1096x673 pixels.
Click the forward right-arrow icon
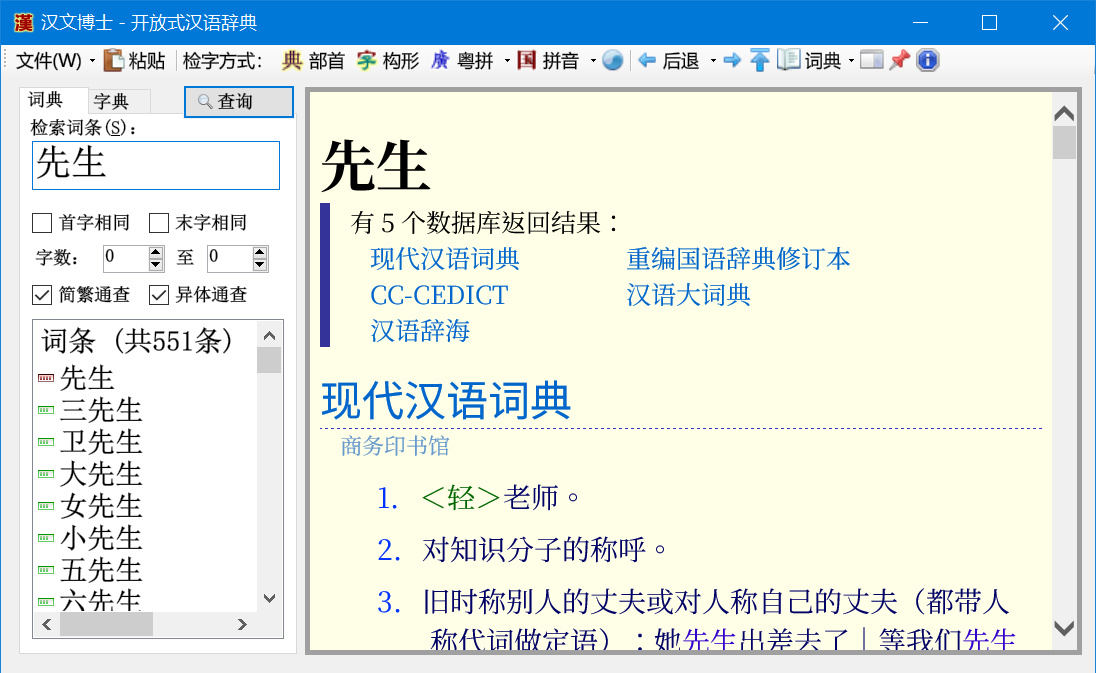732,61
